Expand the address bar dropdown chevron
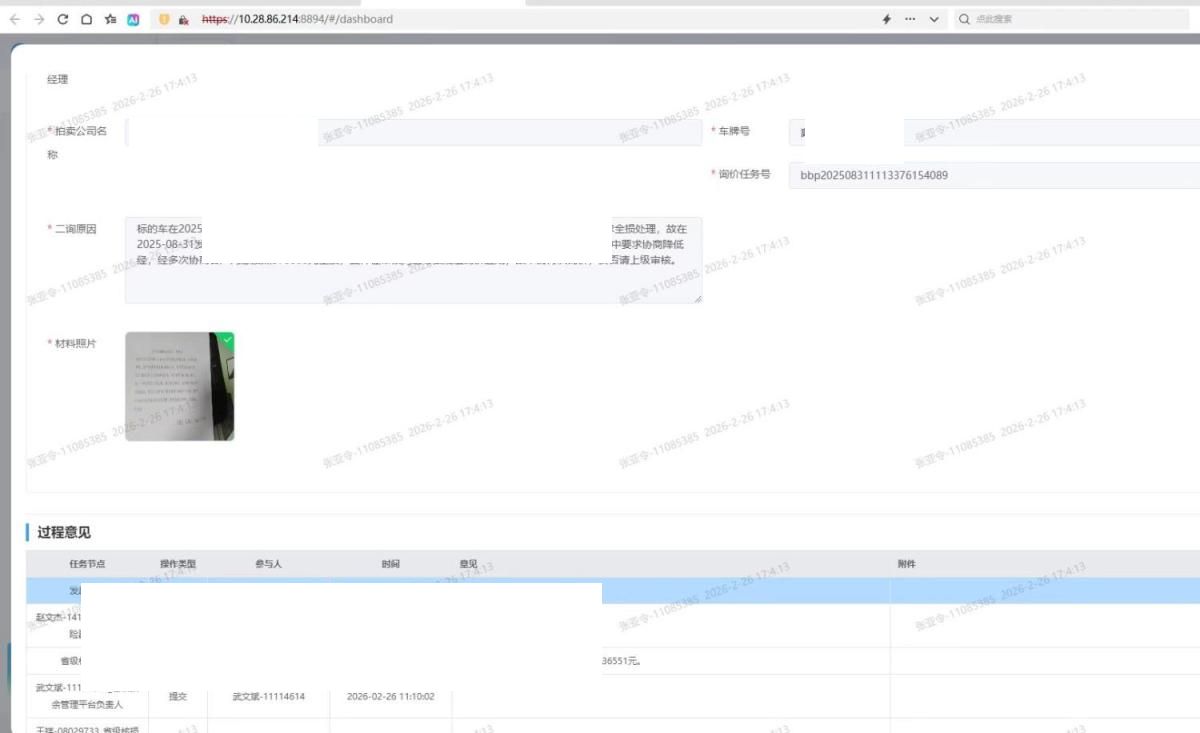Viewport: 1200px width, 733px height. coord(934,19)
